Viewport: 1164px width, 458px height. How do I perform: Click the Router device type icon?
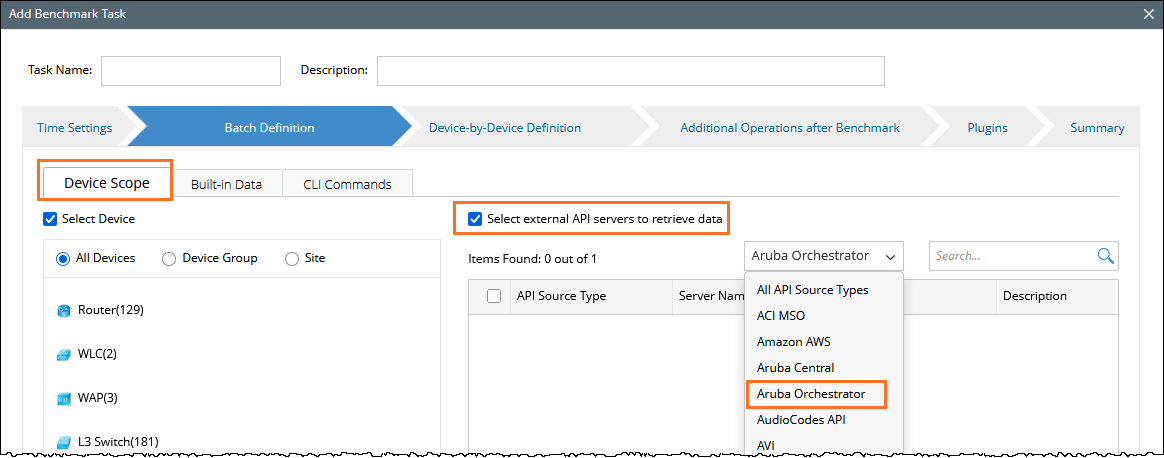pos(64,310)
